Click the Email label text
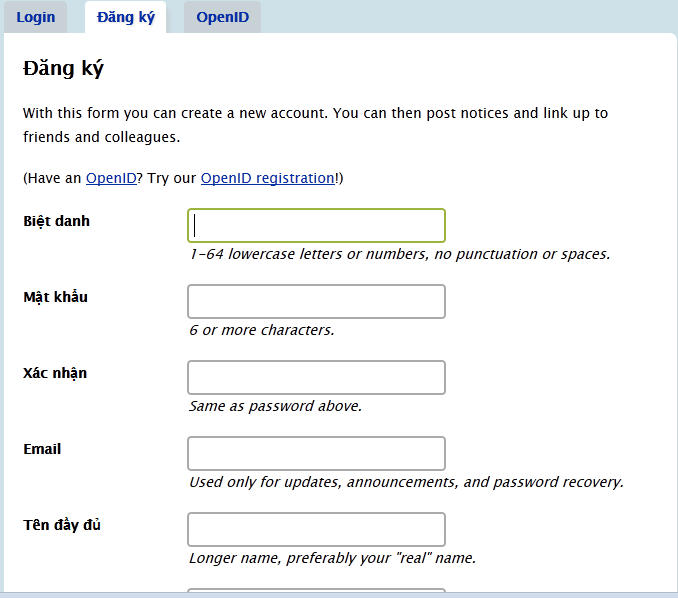The width and height of the screenshot is (678, 598). 42,449
